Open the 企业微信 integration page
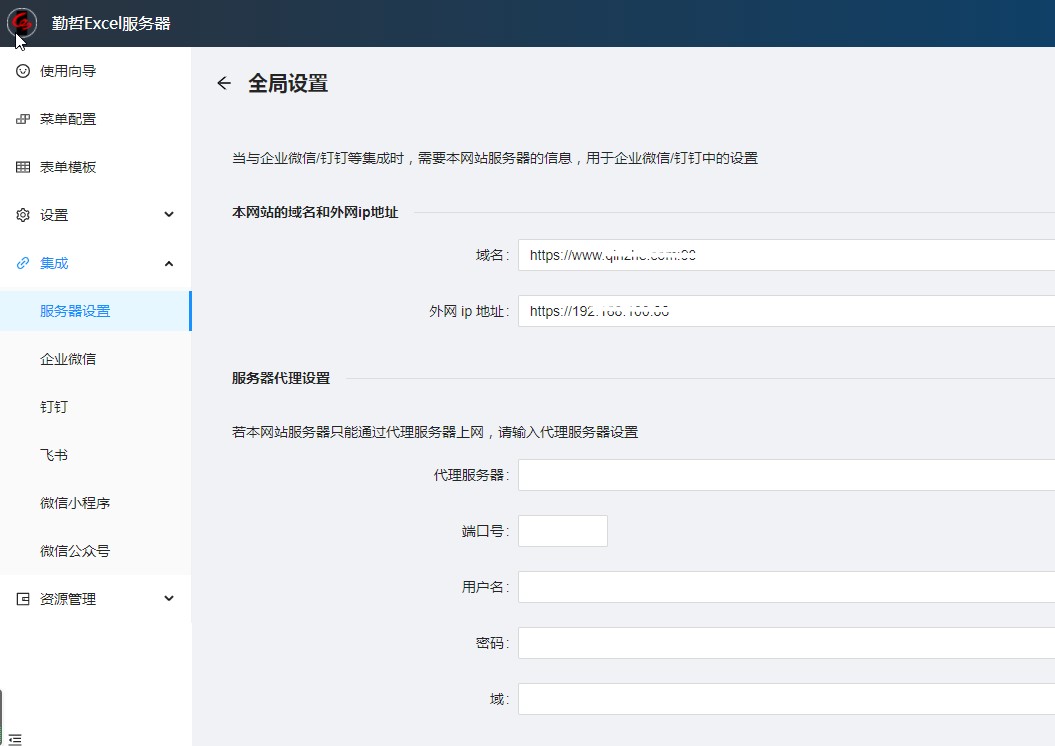The image size is (1055, 746). (x=68, y=359)
